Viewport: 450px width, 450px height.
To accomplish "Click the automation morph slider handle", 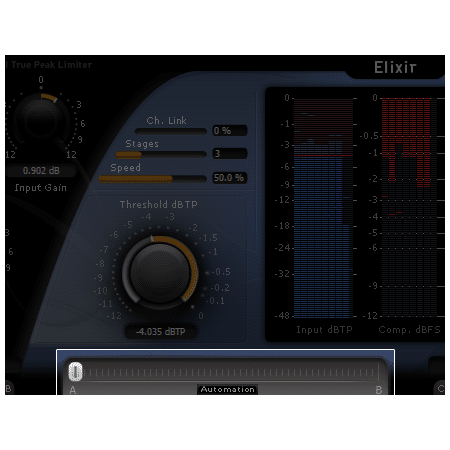I will coord(76,372).
